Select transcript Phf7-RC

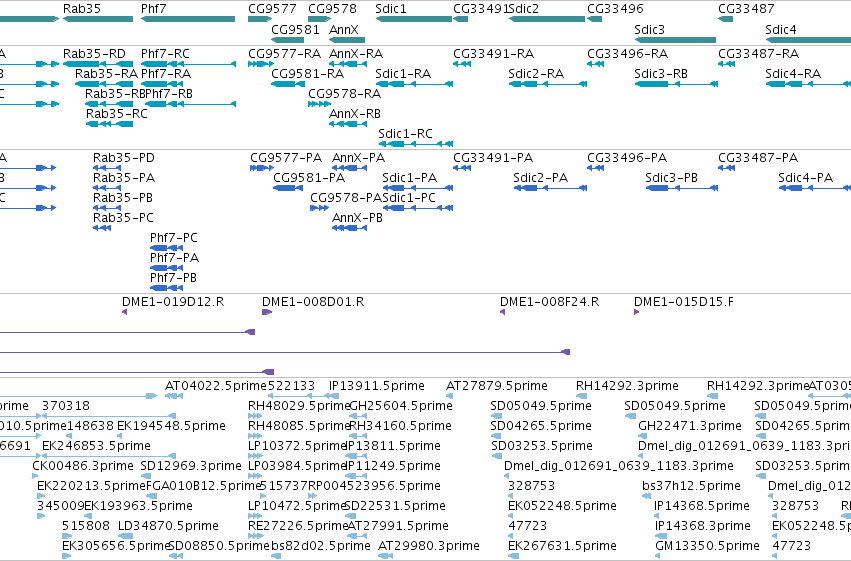tap(166, 54)
